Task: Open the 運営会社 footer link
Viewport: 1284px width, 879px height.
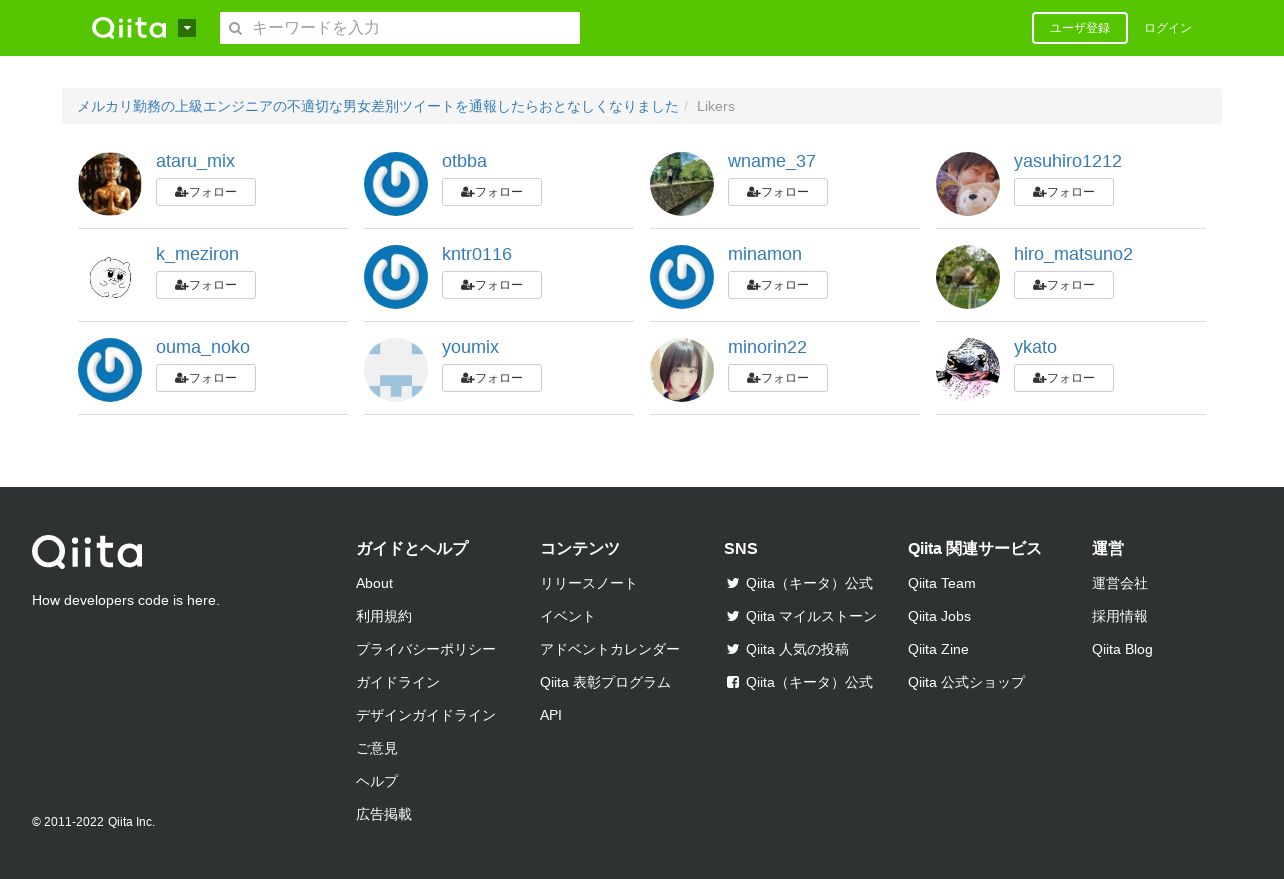Action: tap(1120, 583)
